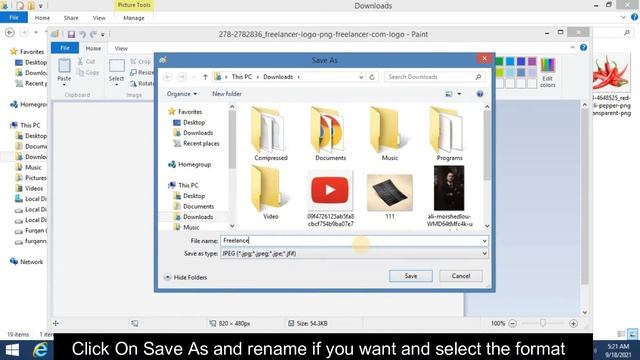Click Downloads breadcrumb in address bar
640x360 pixels.
278,77
